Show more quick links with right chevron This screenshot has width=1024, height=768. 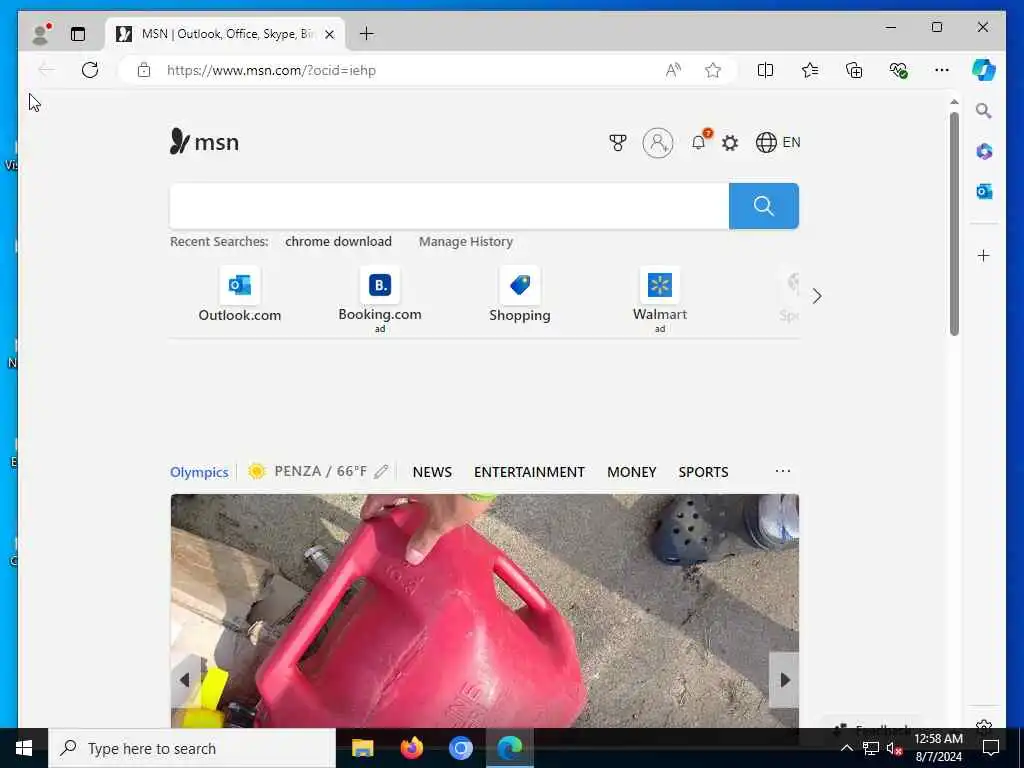pos(817,296)
